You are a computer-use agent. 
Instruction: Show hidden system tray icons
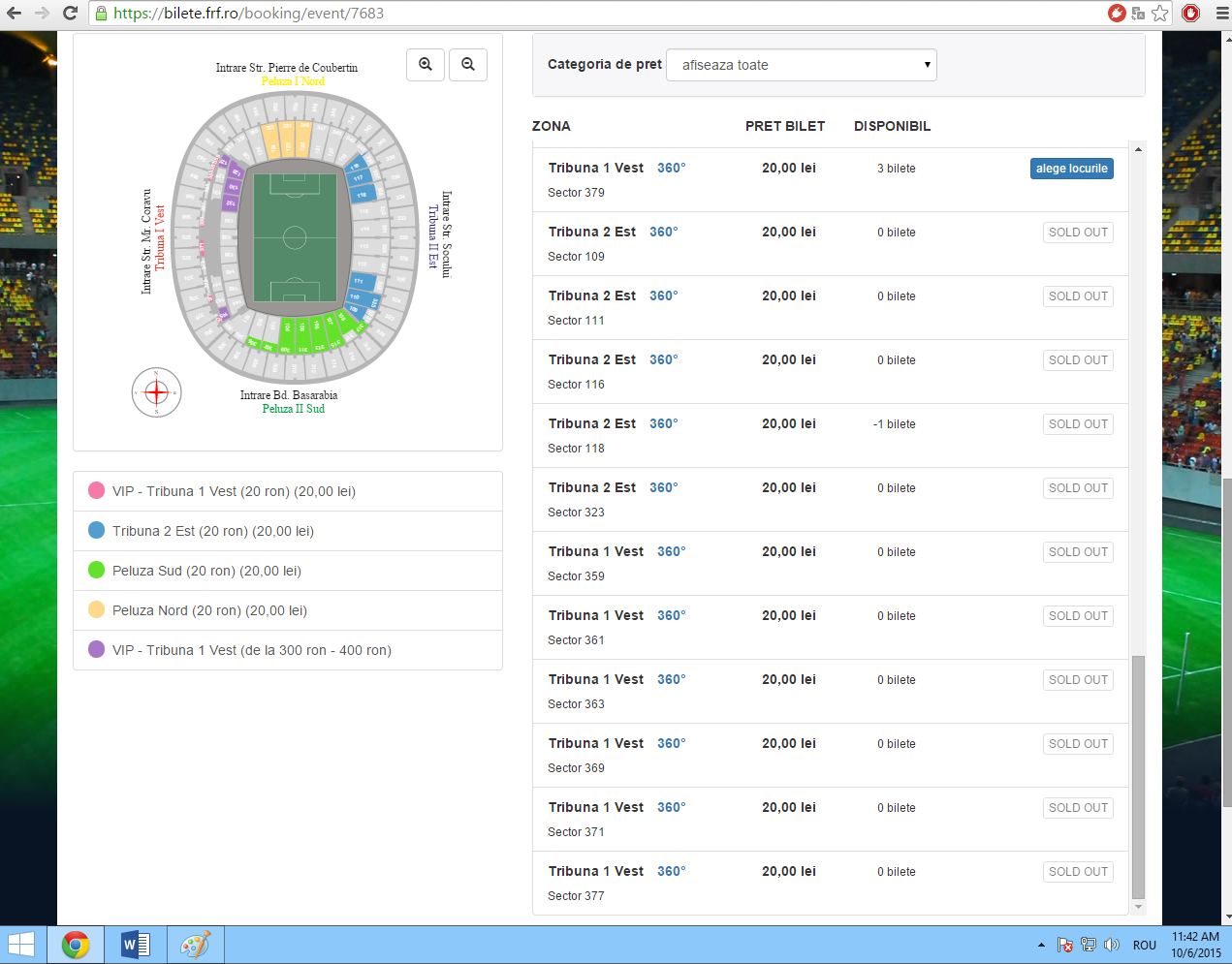tap(1041, 945)
